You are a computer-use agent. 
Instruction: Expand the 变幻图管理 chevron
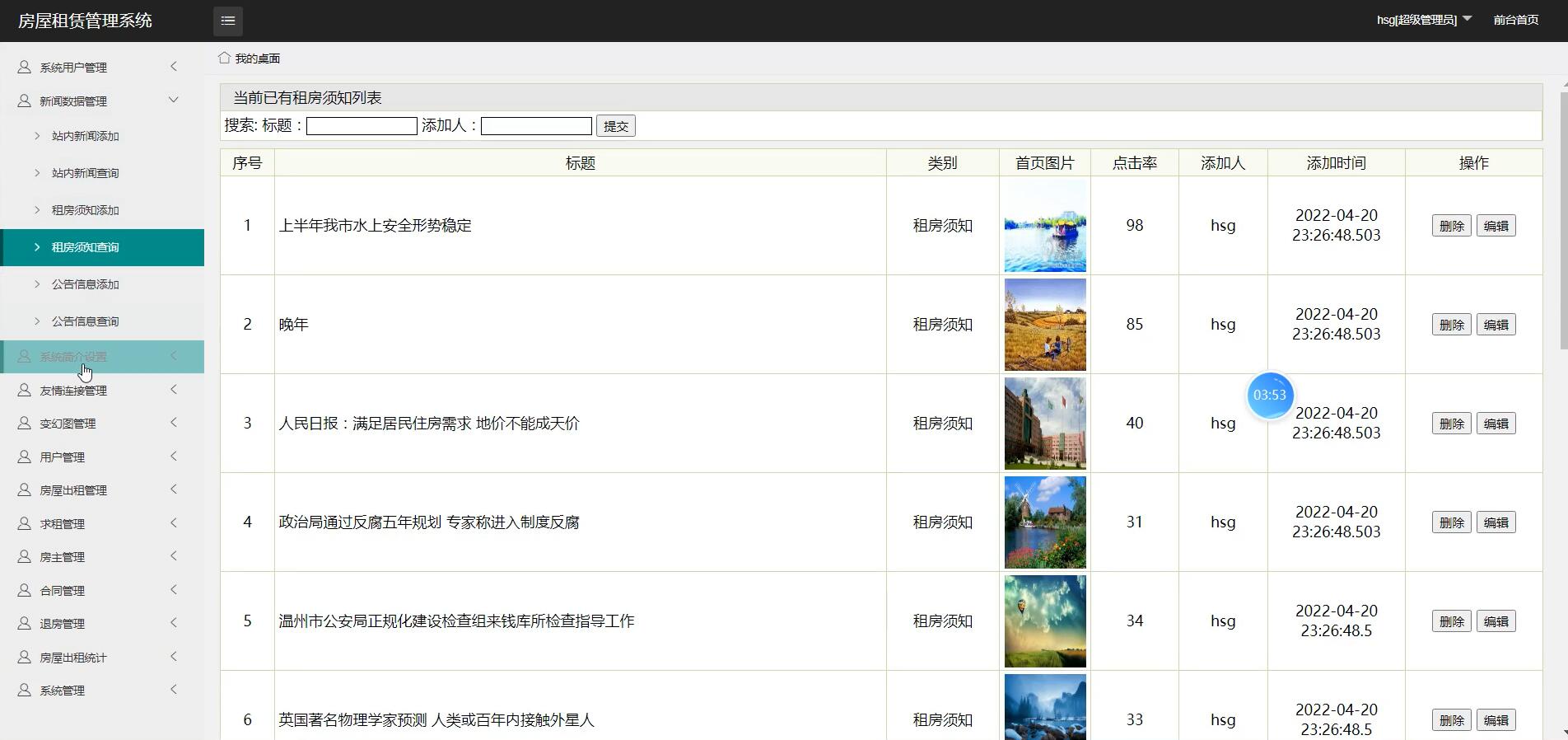[174, 422]
